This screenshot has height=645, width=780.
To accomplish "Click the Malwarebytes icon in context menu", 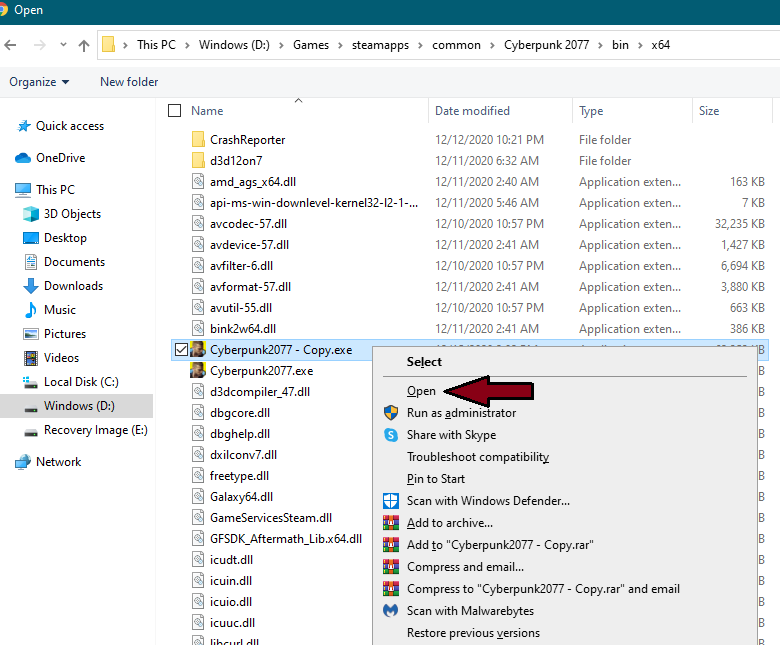I will click(390, 610).
